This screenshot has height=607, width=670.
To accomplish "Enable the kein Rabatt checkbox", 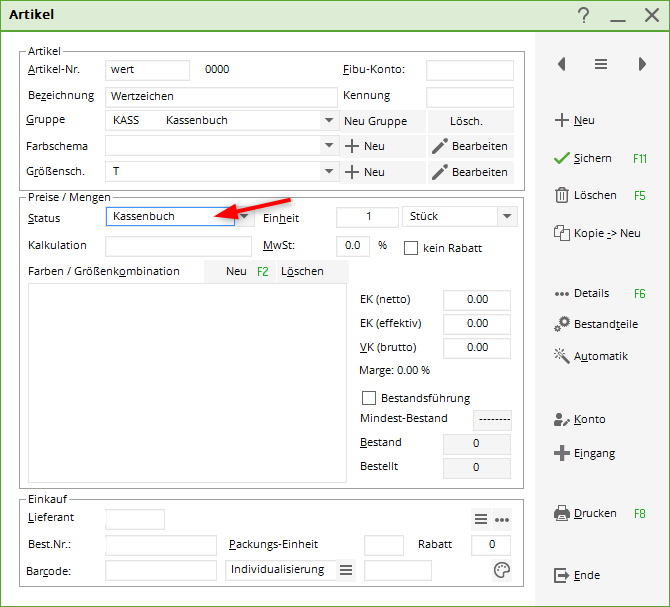I will [411, 246].
